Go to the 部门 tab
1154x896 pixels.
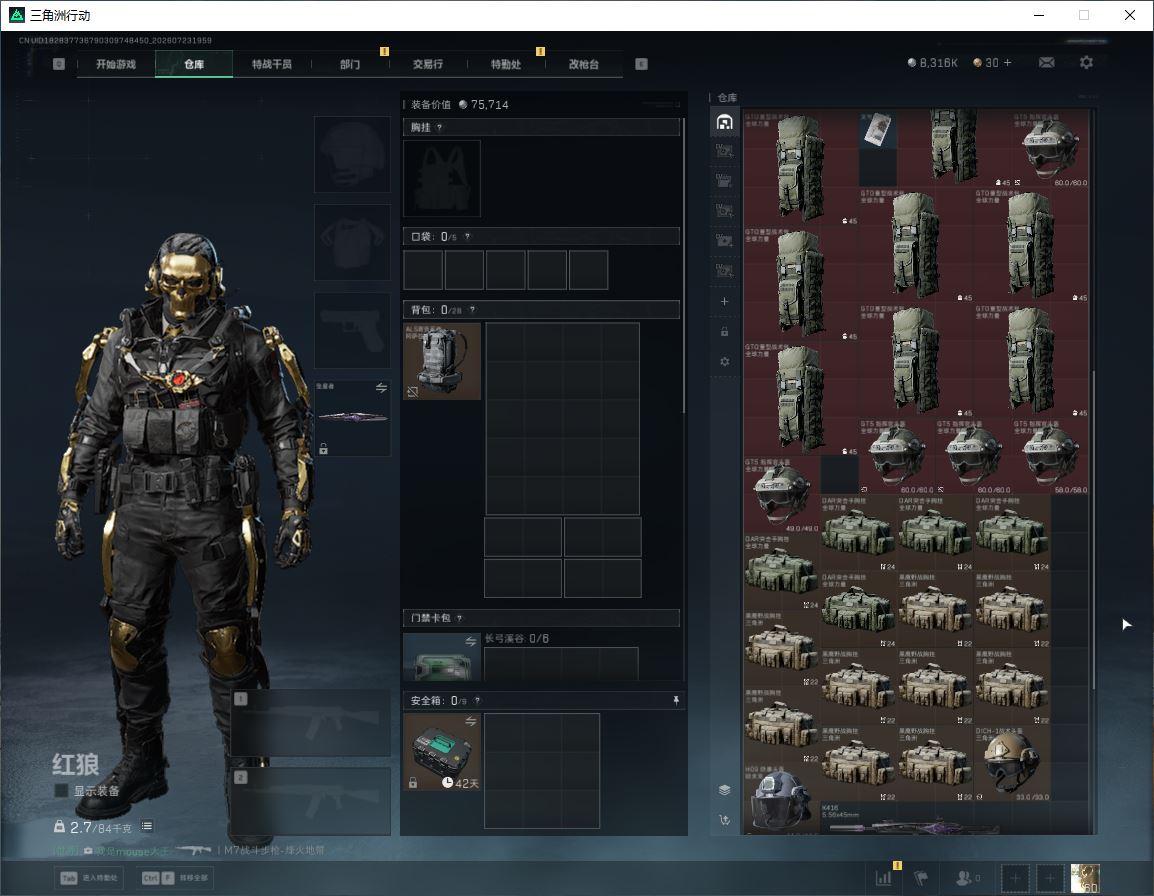350,64
